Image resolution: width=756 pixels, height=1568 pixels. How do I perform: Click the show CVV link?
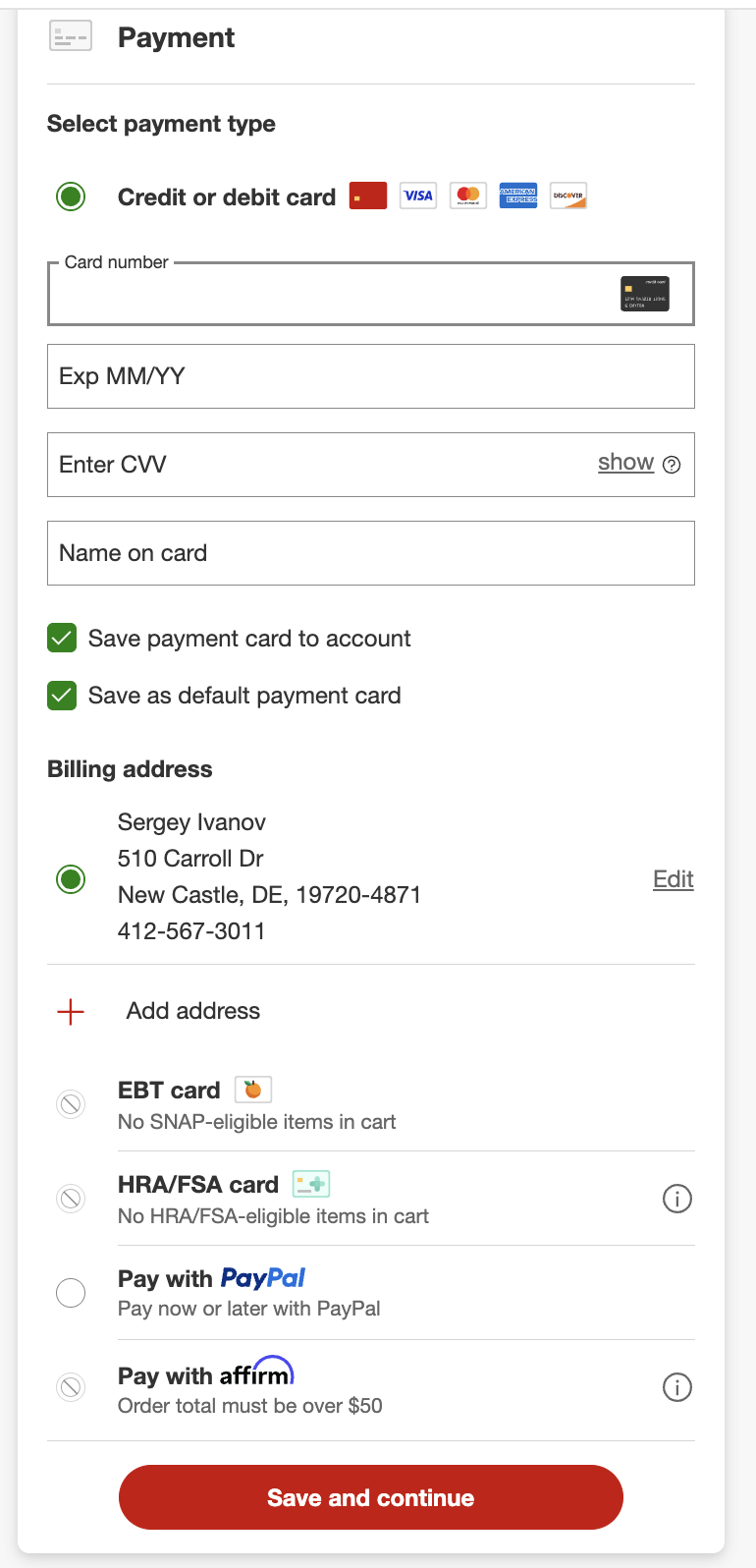click(625, 463)
